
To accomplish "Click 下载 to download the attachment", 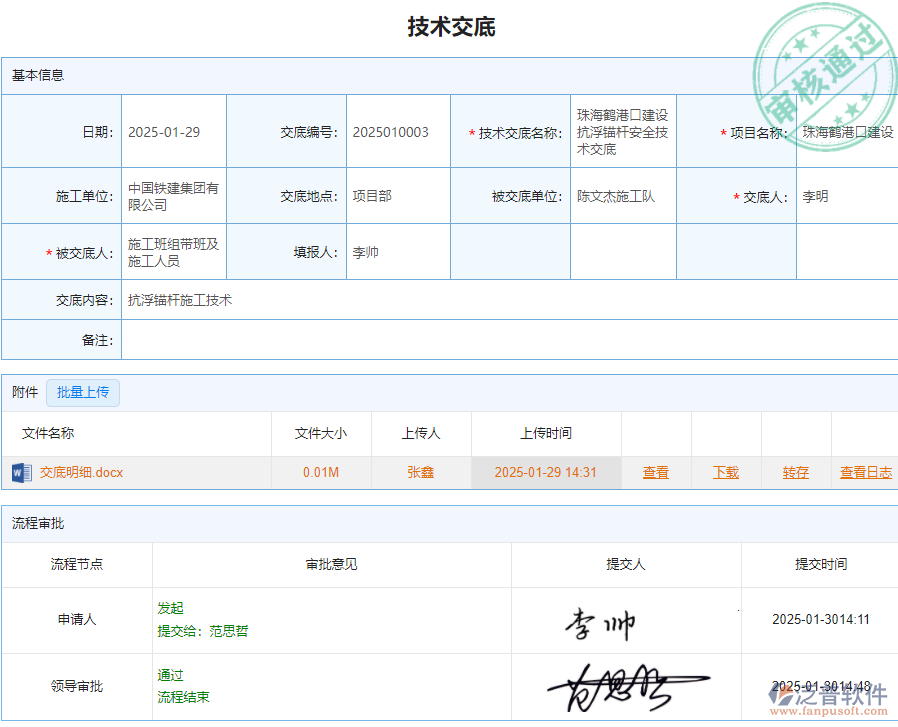I will pyautogui.click(x=725, y=471).
